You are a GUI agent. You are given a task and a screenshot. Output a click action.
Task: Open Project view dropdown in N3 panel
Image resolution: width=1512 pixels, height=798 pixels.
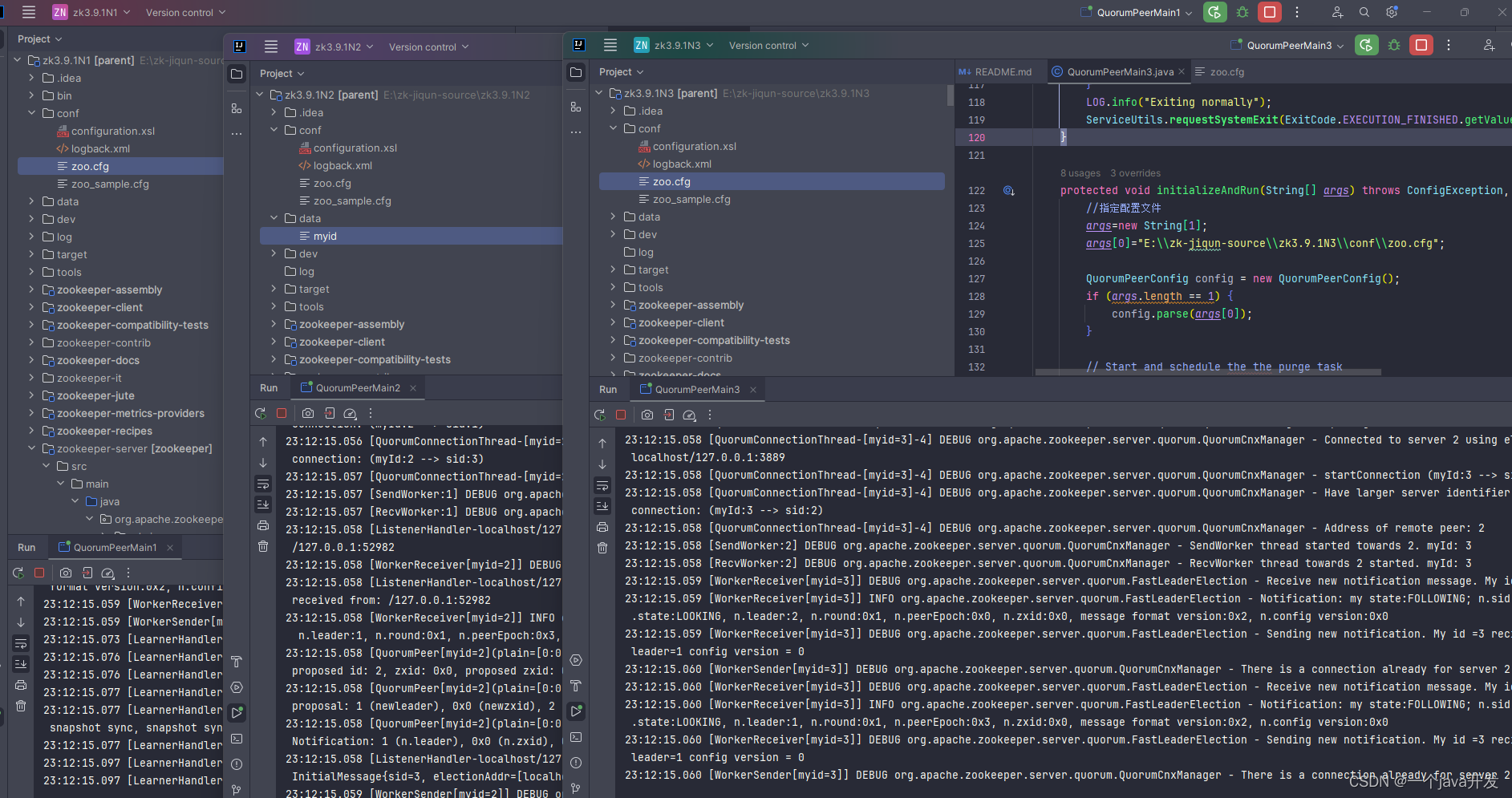pos(621,71)
